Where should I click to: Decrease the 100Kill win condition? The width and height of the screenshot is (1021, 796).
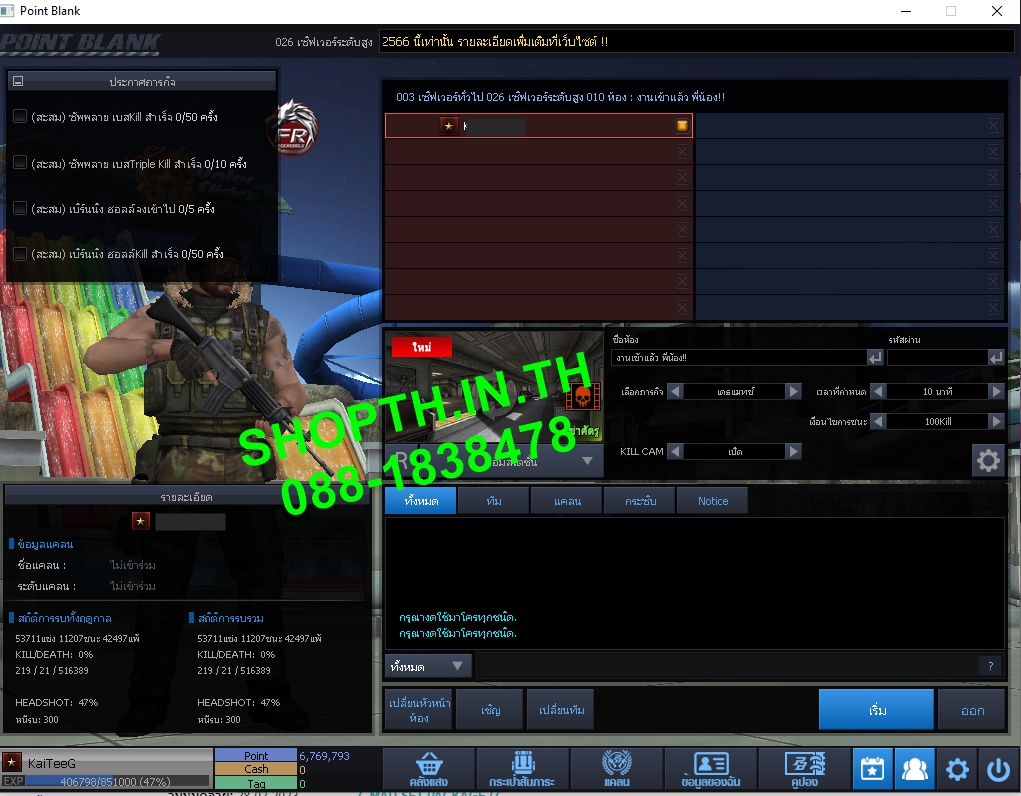[878, 421]
